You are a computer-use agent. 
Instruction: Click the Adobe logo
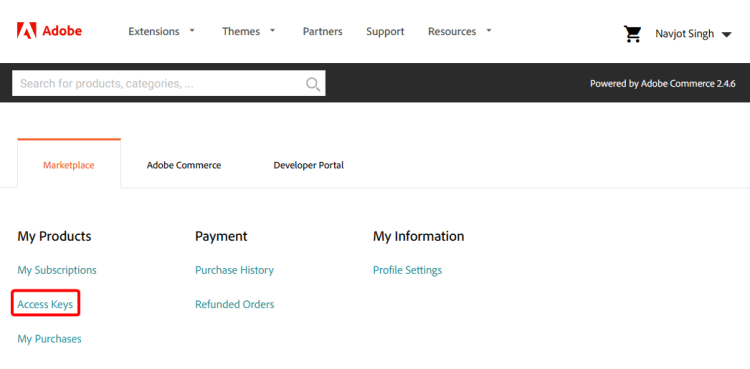pyautogui.click(x=49, y=31)
